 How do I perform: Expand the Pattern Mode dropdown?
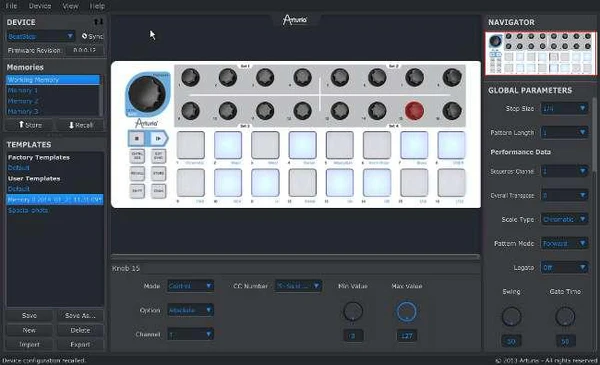coord(564,243)
